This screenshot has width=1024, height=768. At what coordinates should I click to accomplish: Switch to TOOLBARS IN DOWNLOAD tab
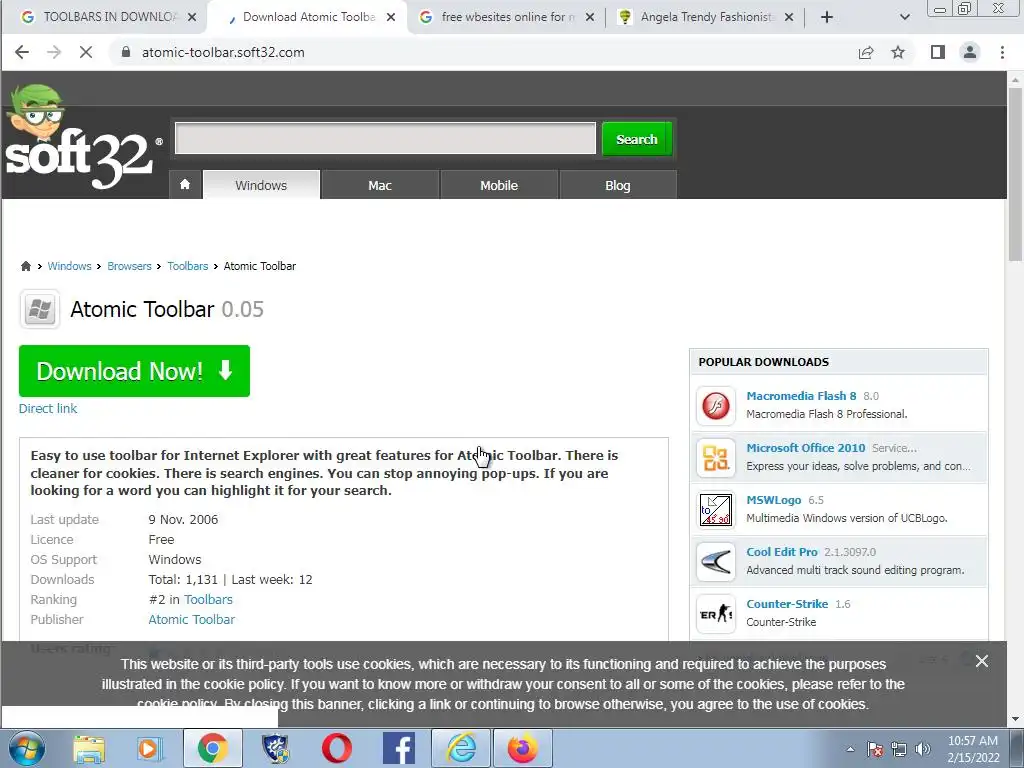[101, 17]
